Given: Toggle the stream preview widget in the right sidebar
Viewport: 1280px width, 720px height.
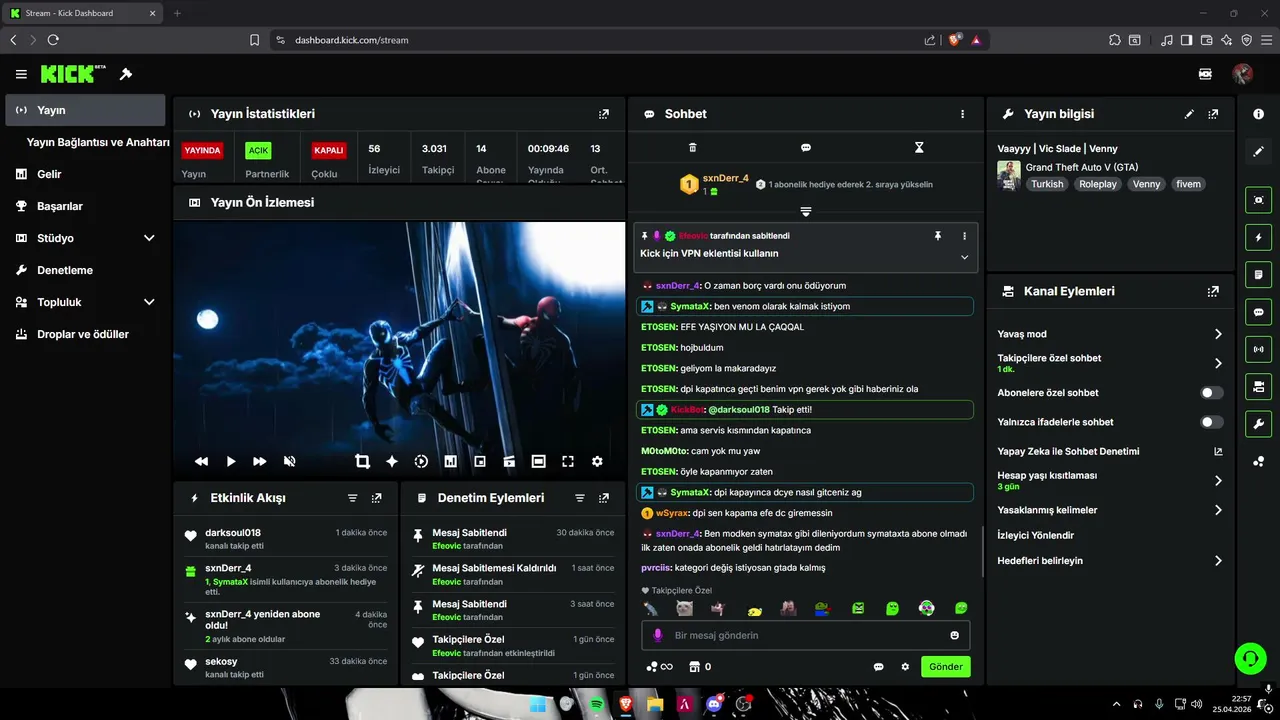Looking at the screenshot, I should click(1259, 200).
